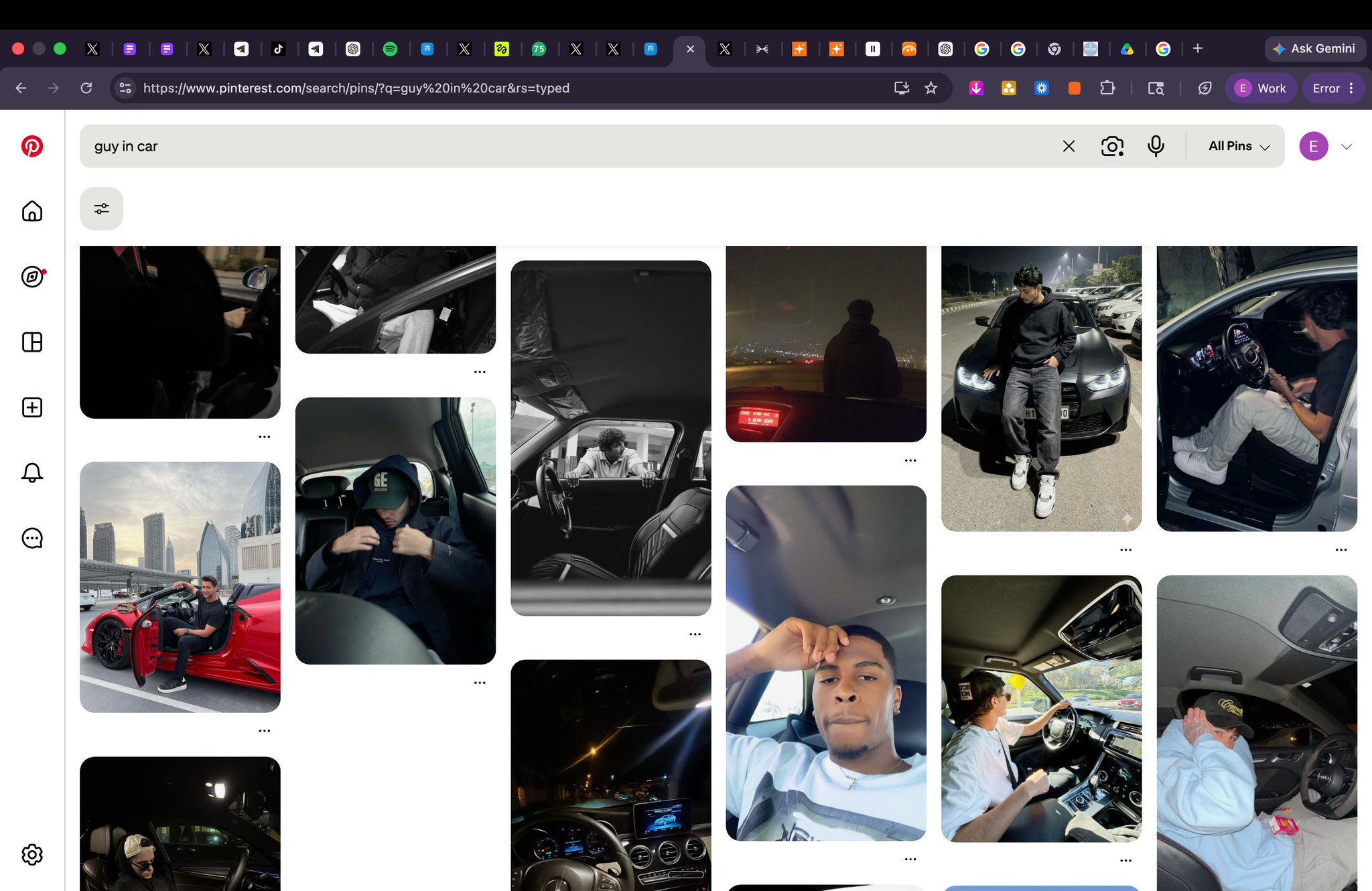Image resolution: width=1372 pixels, height=891 pixels.
Task: Open the Explore compass icon
Action: [32, 276]
